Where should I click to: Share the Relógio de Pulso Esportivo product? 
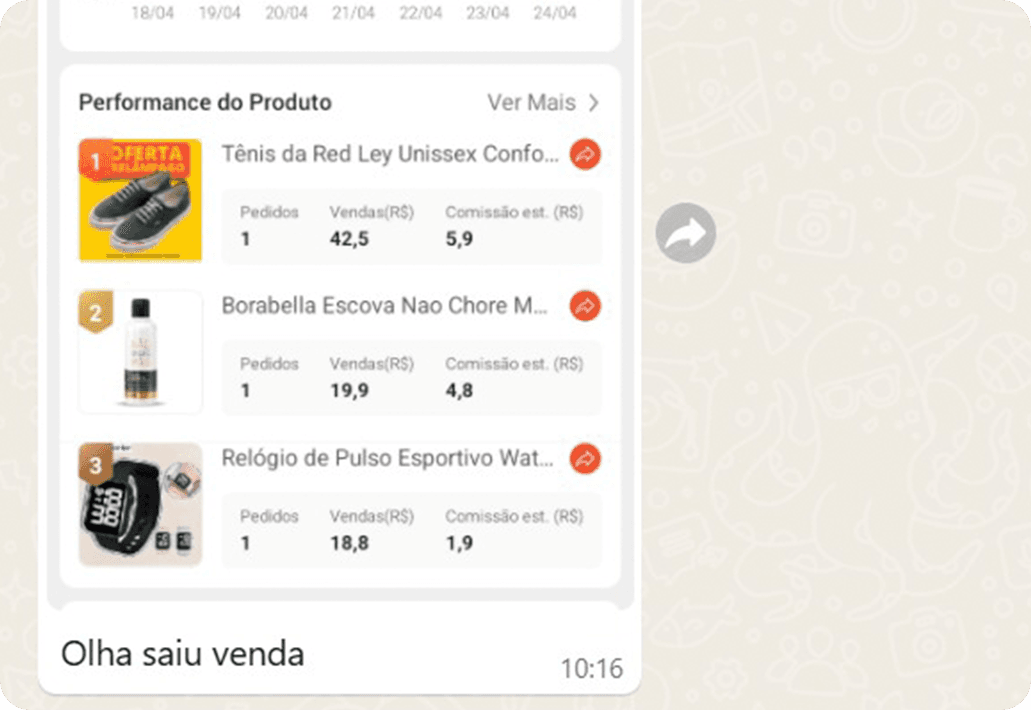585,459
